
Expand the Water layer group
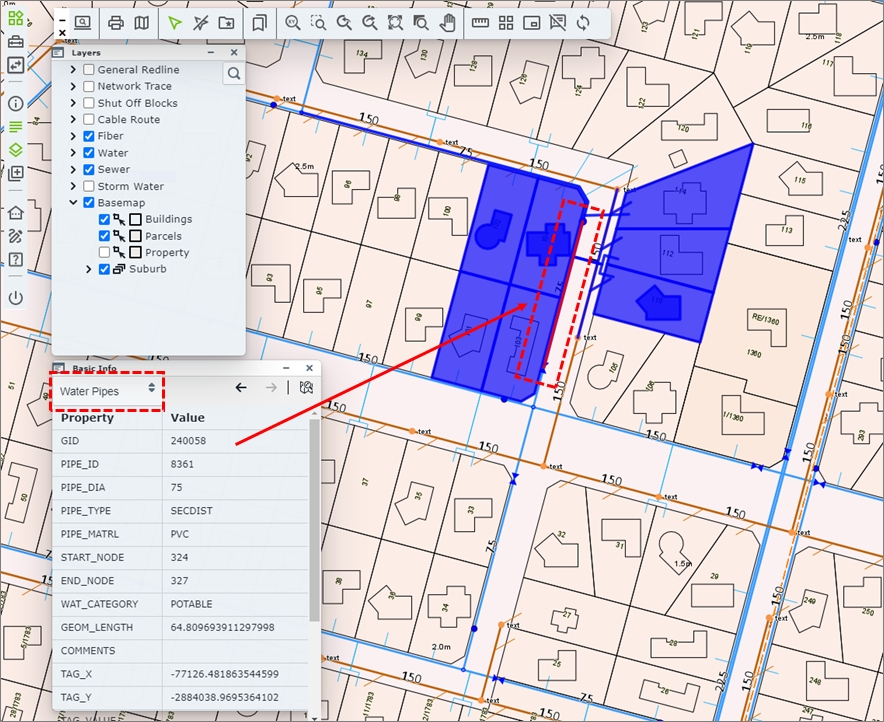click(73, 153)
